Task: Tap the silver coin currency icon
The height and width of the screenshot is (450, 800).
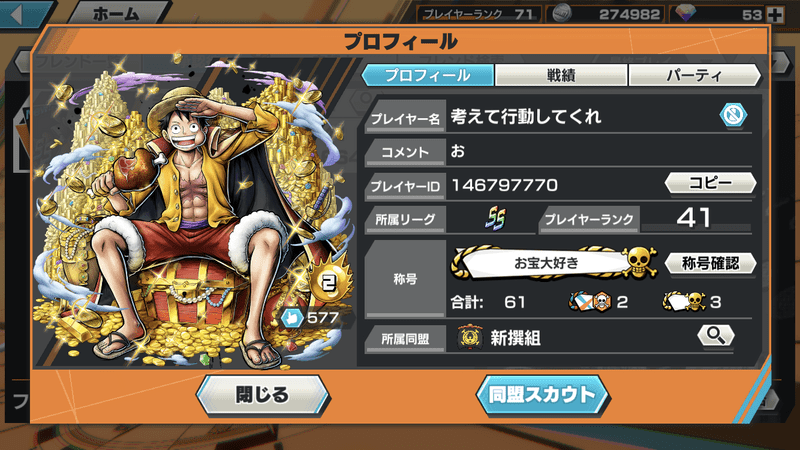Action: 562,14
